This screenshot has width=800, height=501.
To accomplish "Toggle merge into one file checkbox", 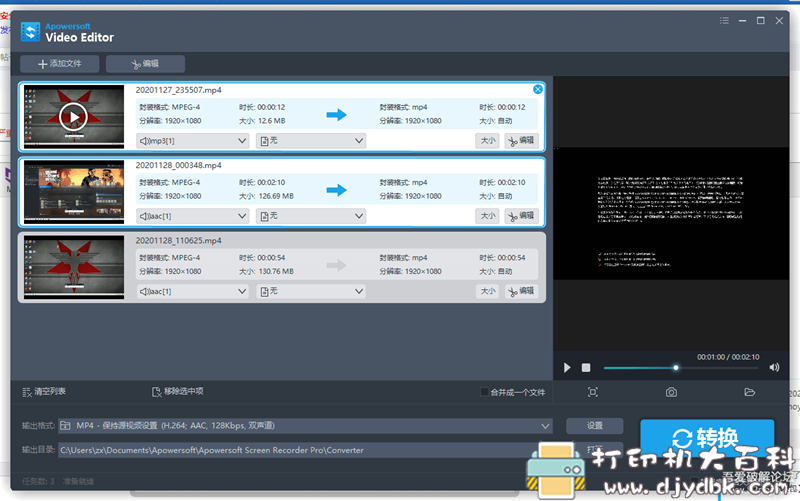I will [x=484, y=392].
